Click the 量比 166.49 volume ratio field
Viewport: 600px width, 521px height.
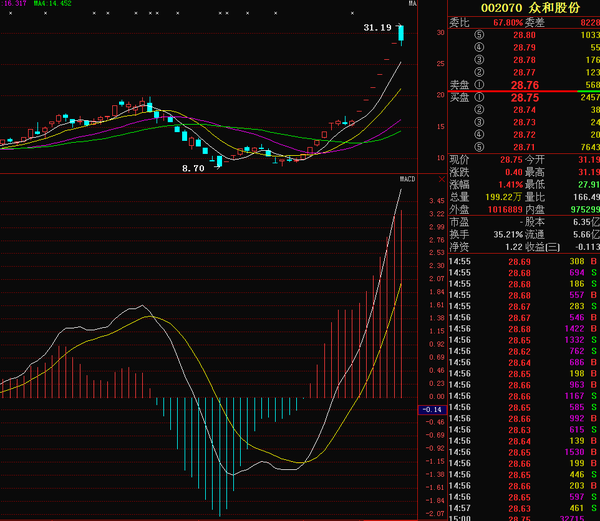tap(562, 197)
